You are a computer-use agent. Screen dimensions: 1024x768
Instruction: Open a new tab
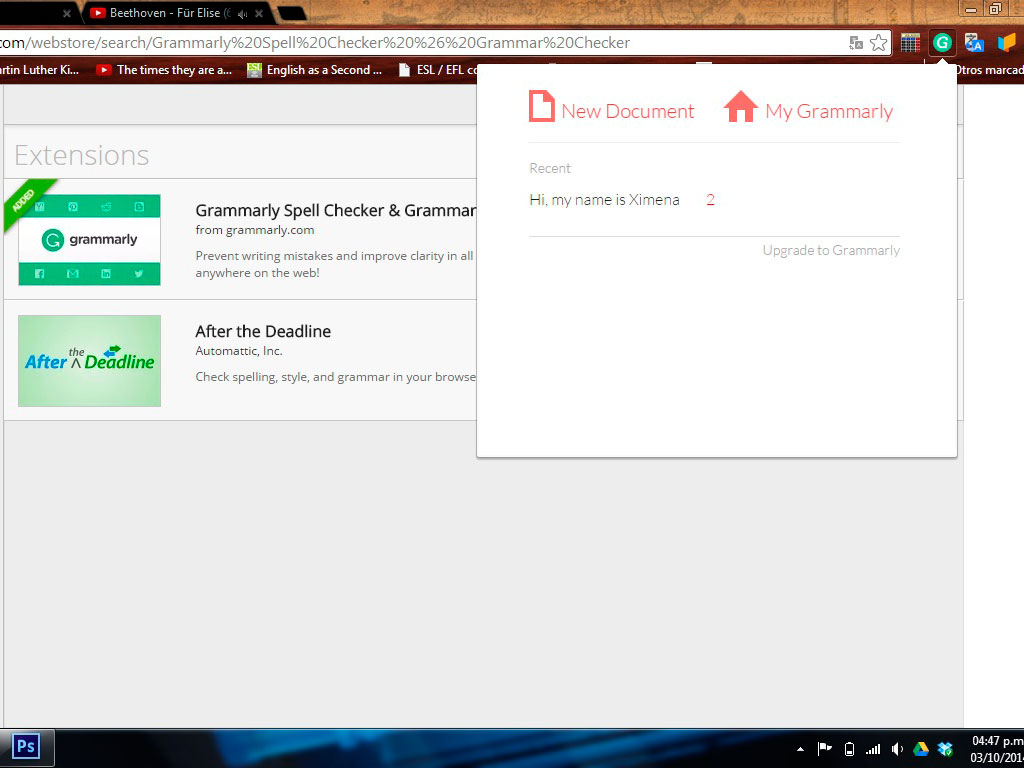293,14
